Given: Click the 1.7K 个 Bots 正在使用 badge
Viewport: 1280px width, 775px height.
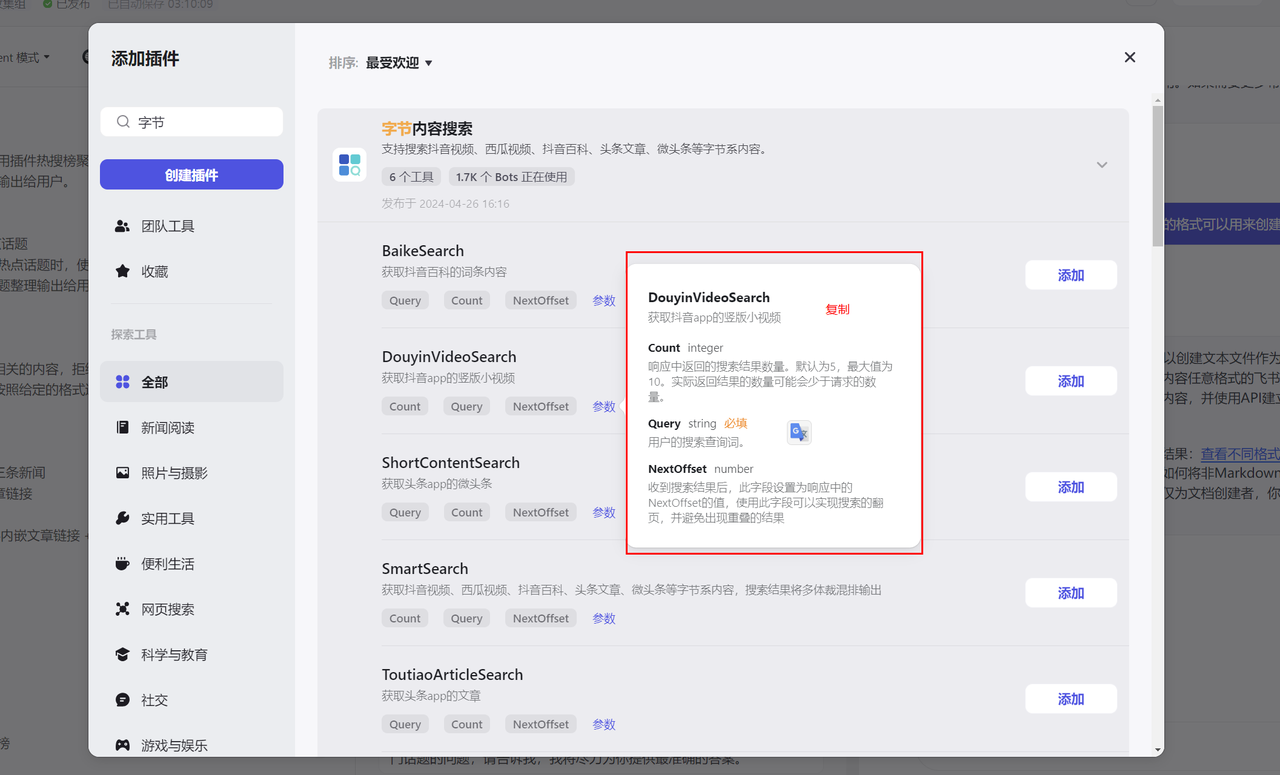Looking at the screenshot, I should pos(511,177).
